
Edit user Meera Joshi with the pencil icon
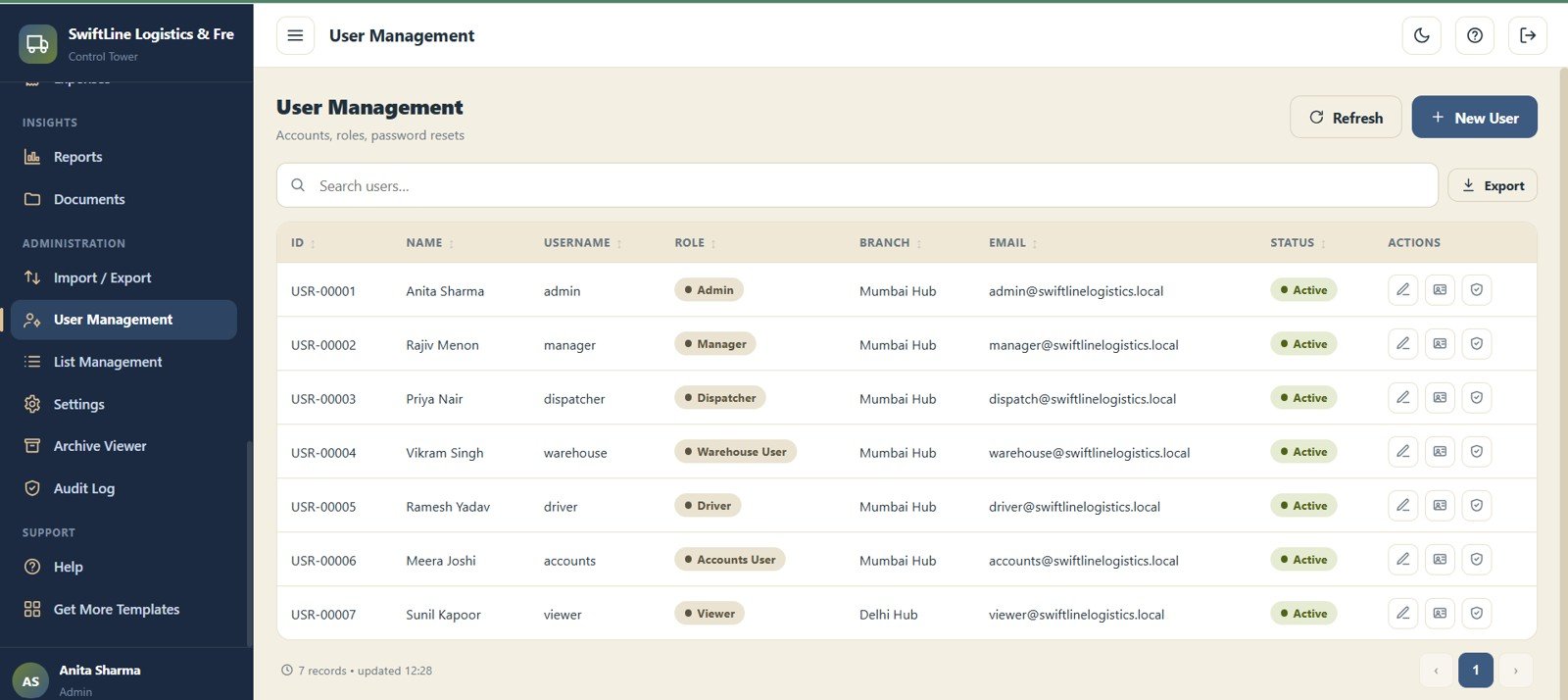tap(1403, 559)
